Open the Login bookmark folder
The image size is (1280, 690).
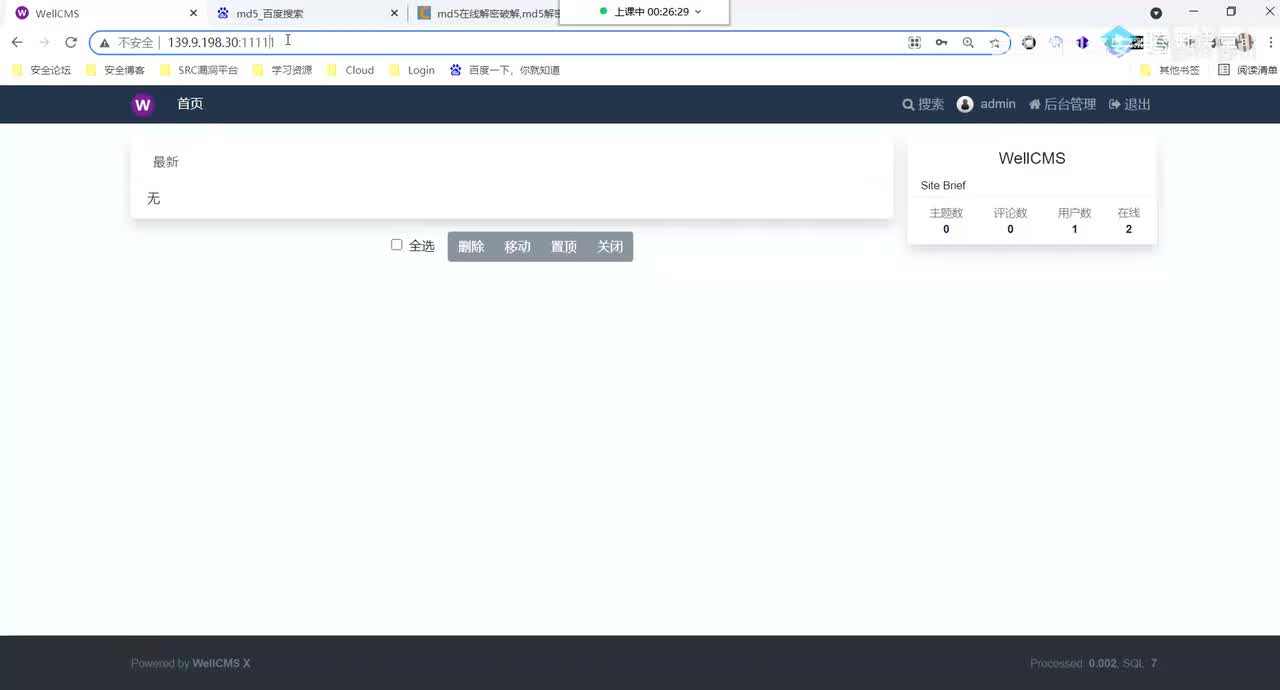[x=412, y=70]
